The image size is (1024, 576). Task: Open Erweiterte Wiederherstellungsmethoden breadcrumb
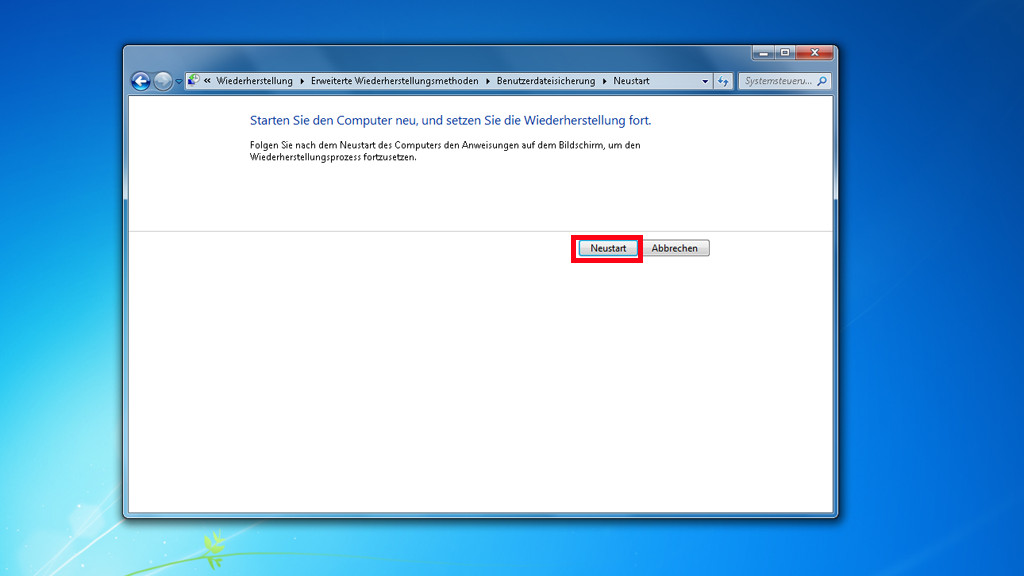pyautogui.click(x=394, y=81)
